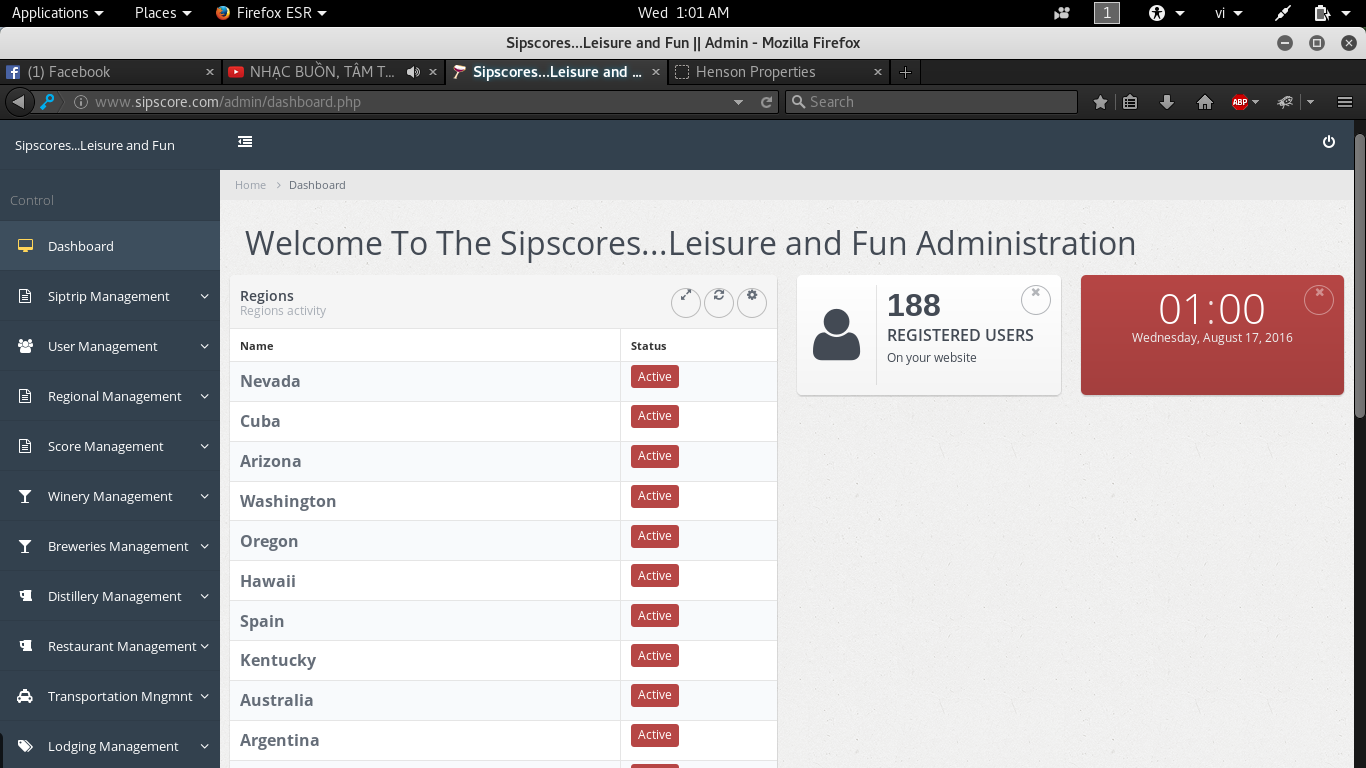Click the downloads icon in Firefox toolbar
The height and width of the screenshot is (768, 1366).
pyautogui.click(x=1167, y=101)
